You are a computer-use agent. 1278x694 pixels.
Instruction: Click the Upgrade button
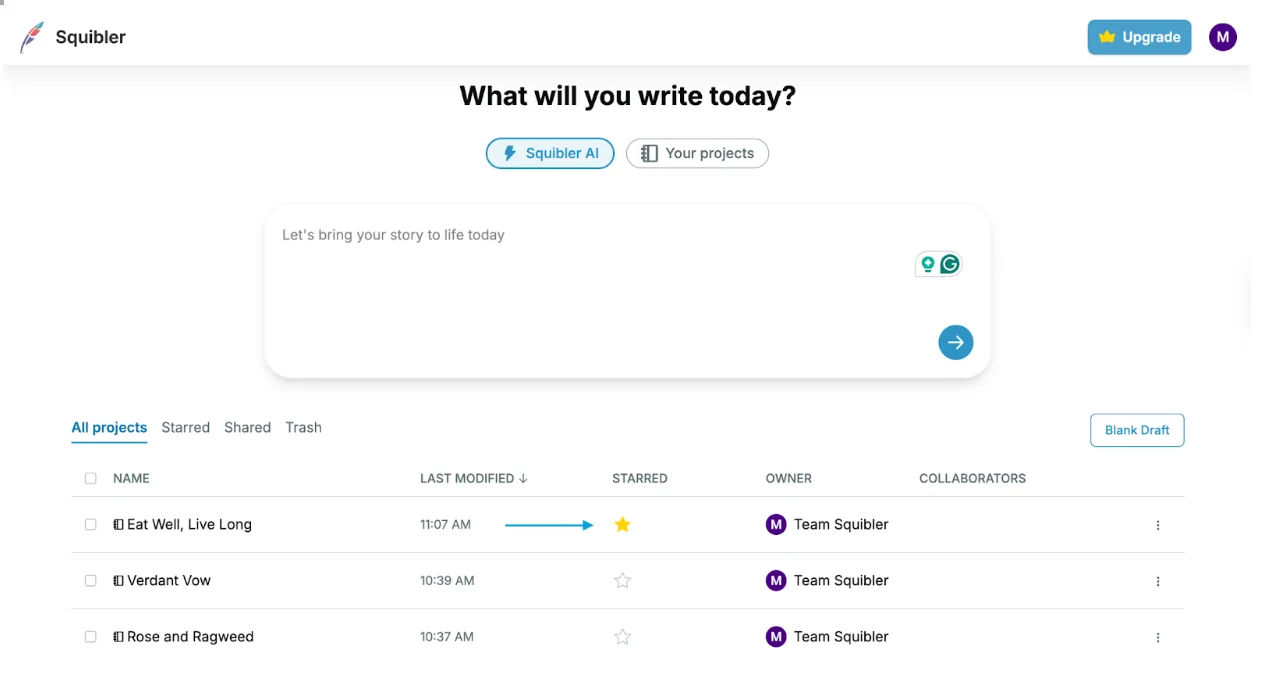1139,37
